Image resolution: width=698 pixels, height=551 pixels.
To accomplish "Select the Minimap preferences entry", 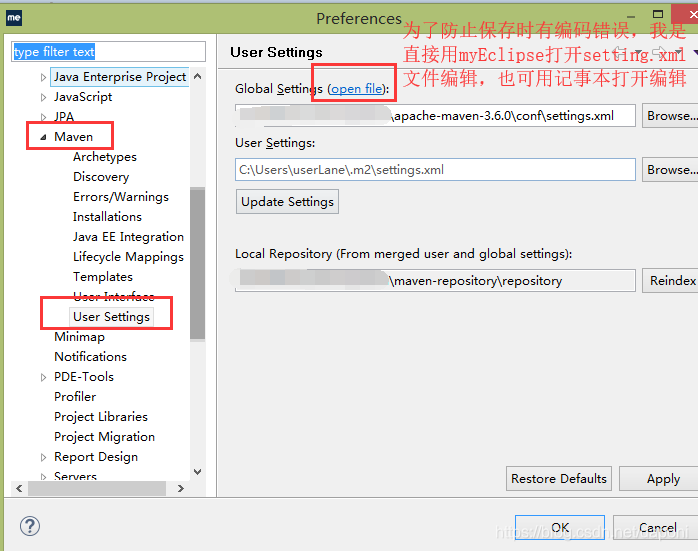I will coord(79,337).
